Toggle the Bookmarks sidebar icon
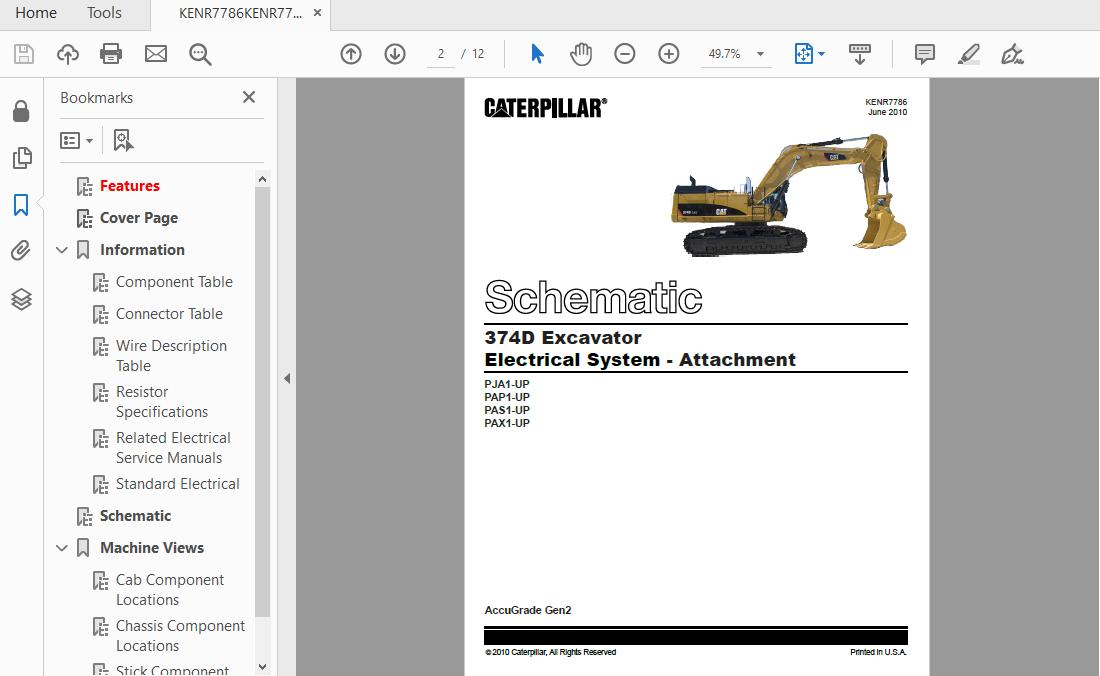 pos(21,205)
